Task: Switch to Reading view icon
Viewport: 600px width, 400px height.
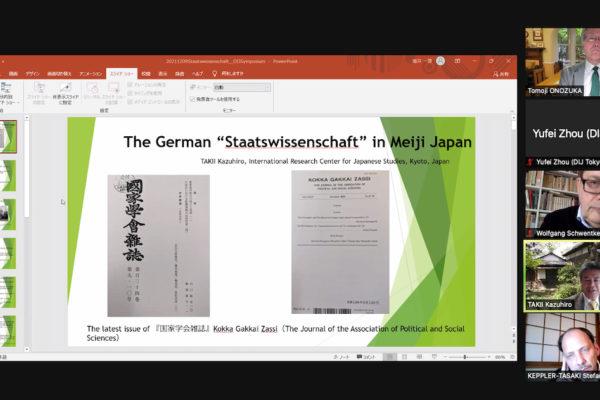Action: point(419,357)
